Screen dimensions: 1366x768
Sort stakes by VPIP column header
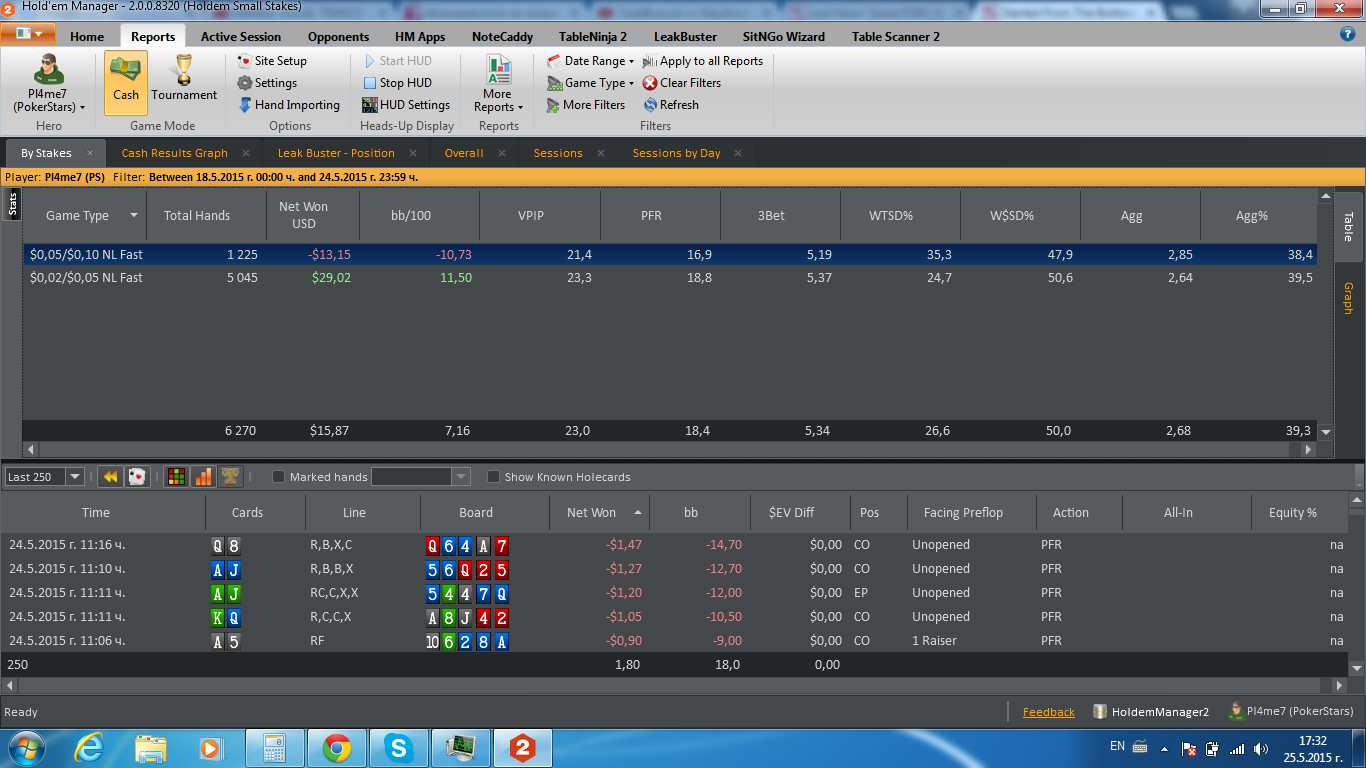click(541, 216)
